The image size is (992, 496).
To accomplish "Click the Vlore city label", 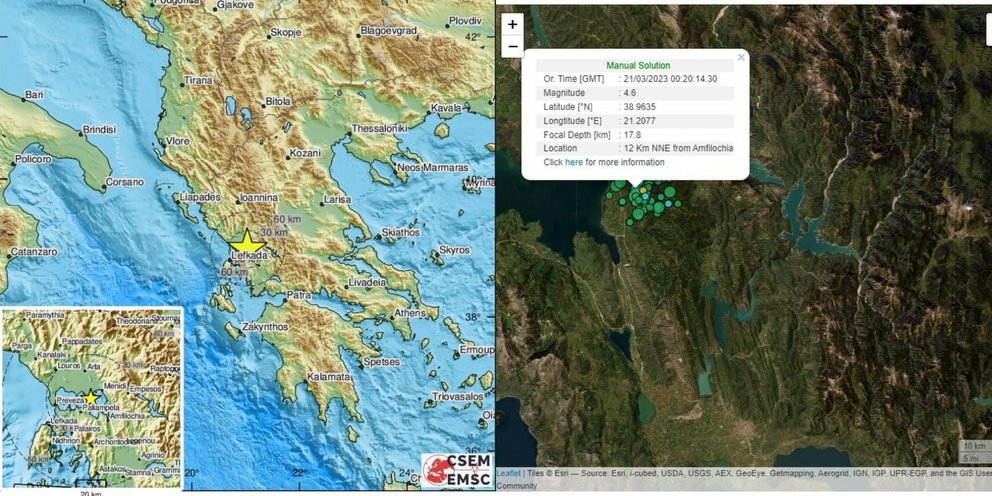I will click(x=178, y=141).
